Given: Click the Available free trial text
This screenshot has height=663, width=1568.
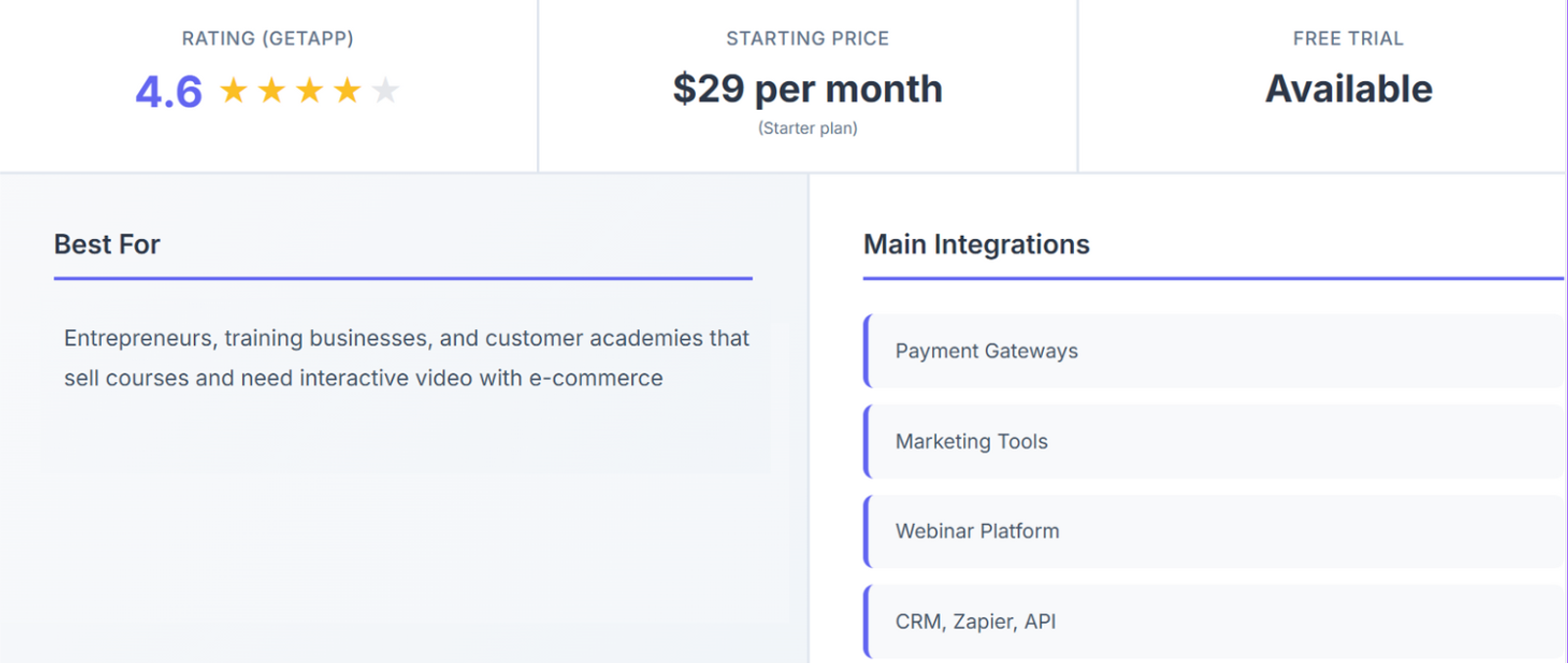Looking at the screenshot, I should coord(1348,89).
